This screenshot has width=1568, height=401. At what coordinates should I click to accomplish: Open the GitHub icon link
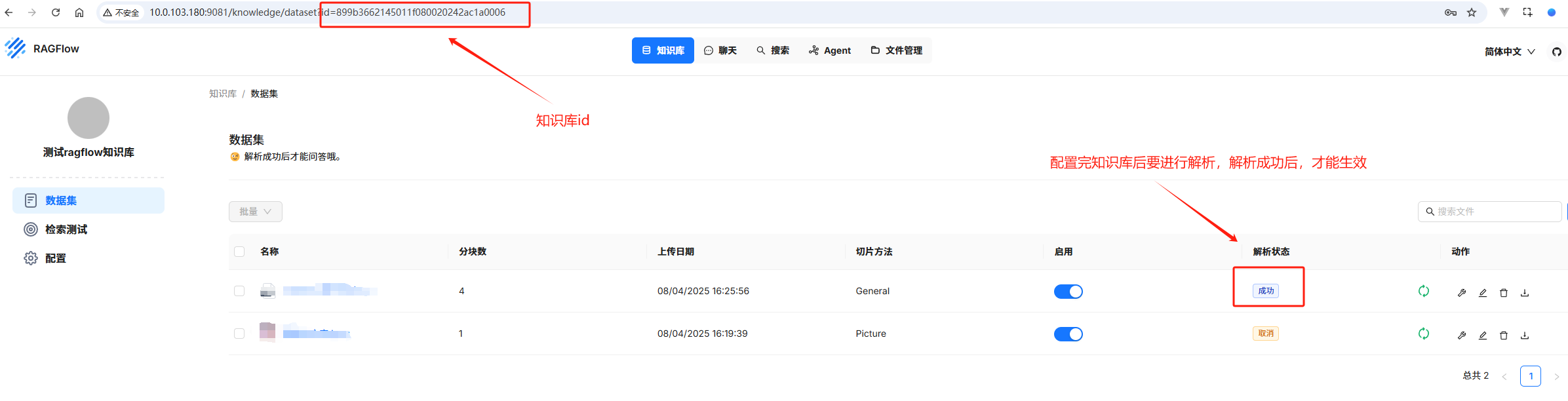point(1556,52)
